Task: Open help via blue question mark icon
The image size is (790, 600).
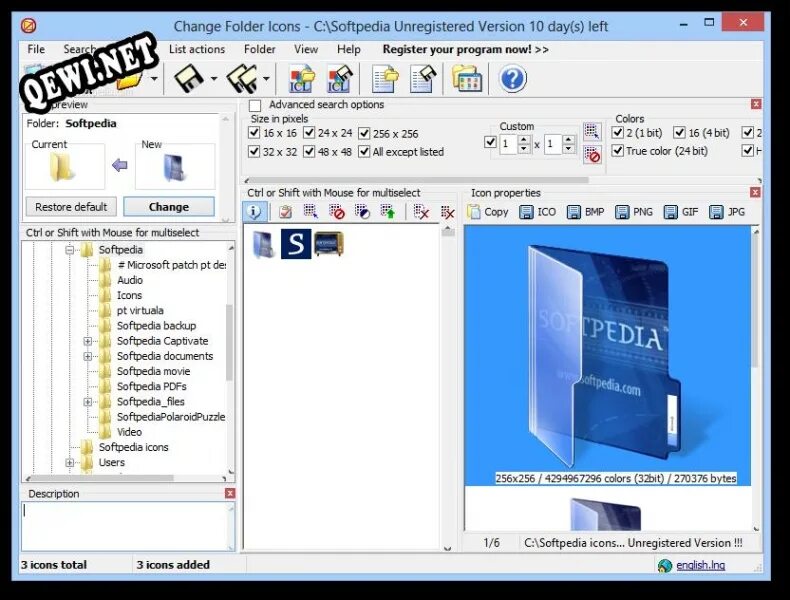Action: click(x=512, y=79)
